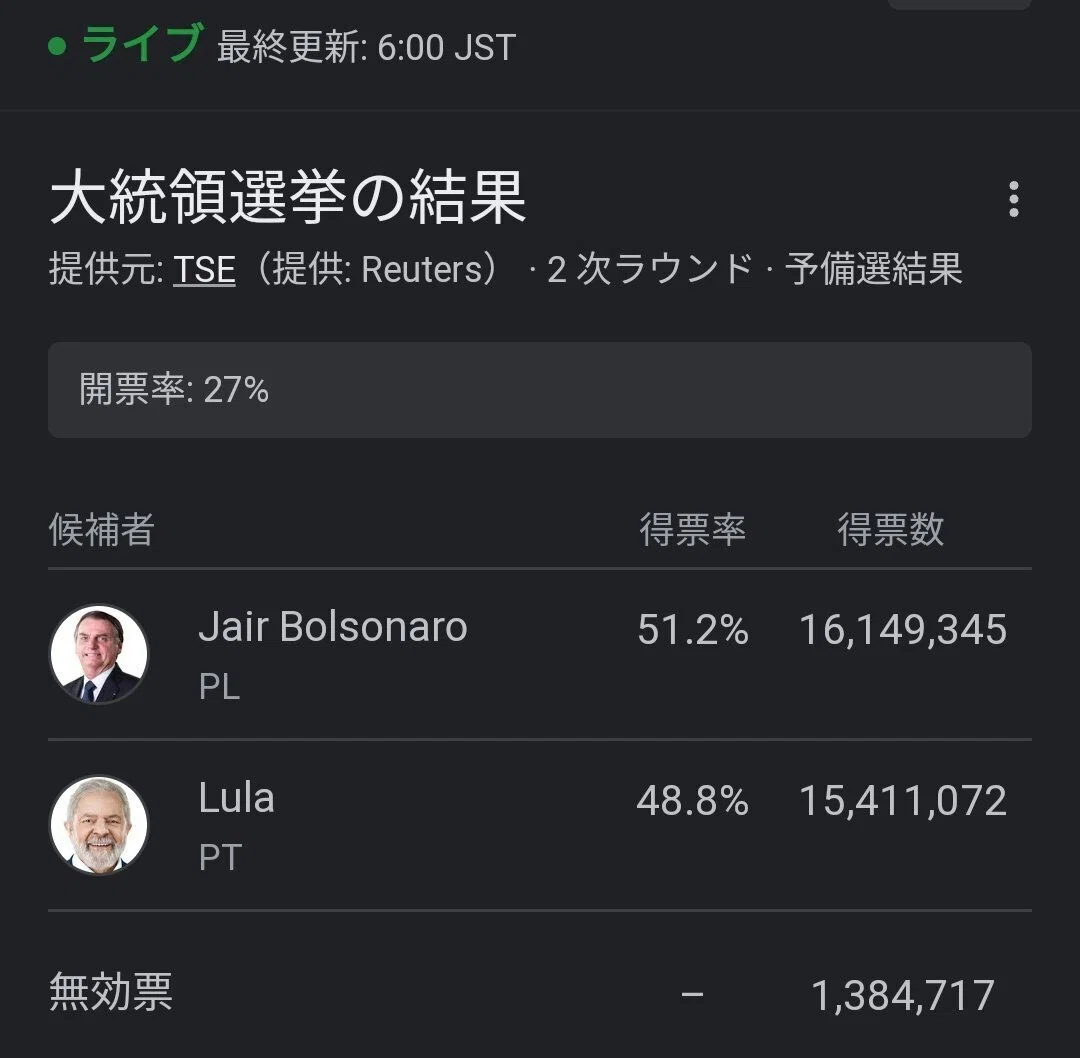Click Bolsonaro's 51.2% vote share
1080x1058 pixels.
692,630
